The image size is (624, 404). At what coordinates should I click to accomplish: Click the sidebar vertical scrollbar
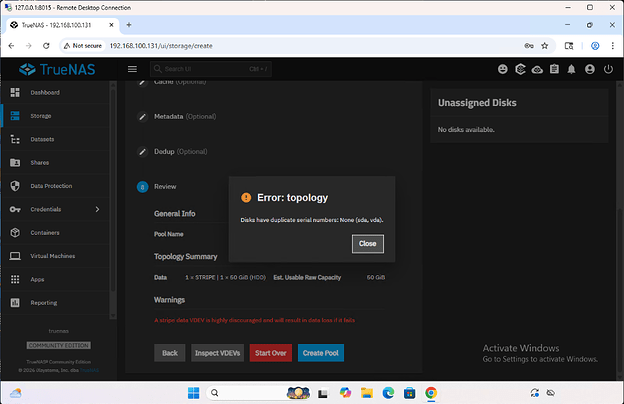(x=113, y=190)
